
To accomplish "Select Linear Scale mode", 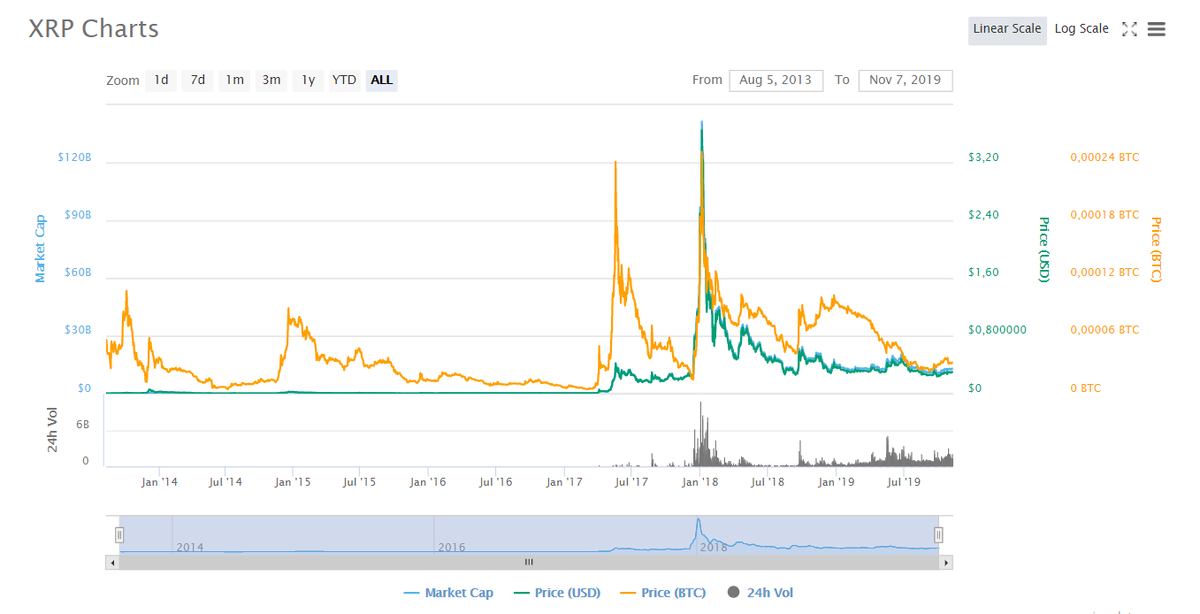I will point(1007,30).
